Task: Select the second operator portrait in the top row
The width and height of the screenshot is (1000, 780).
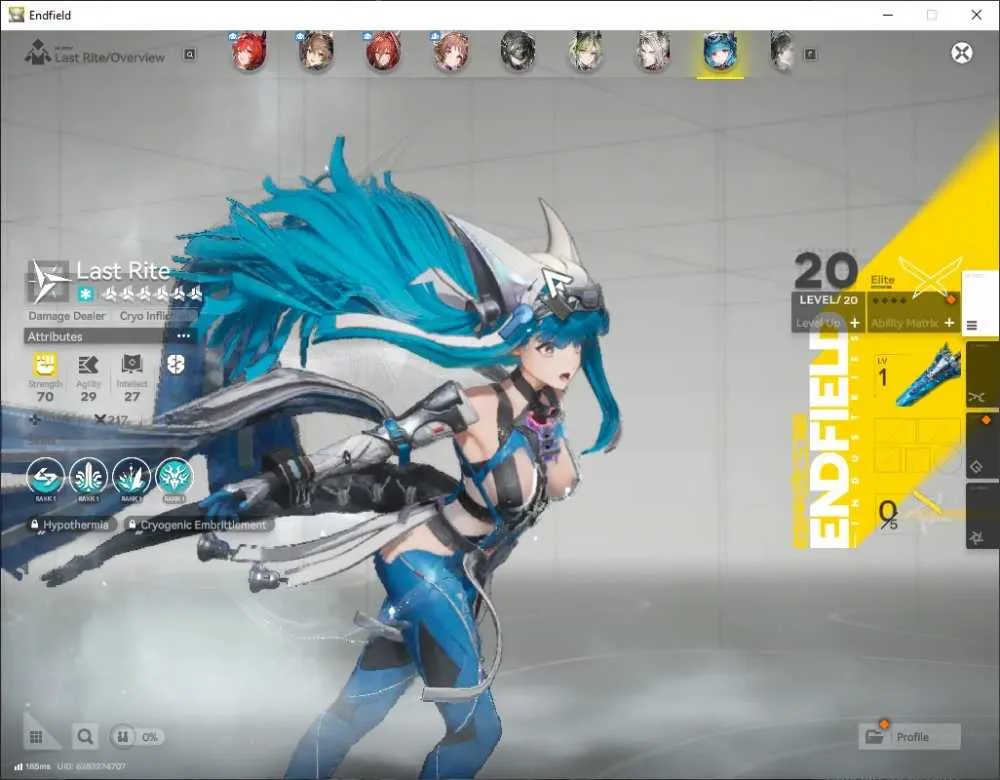Action: 316,51
